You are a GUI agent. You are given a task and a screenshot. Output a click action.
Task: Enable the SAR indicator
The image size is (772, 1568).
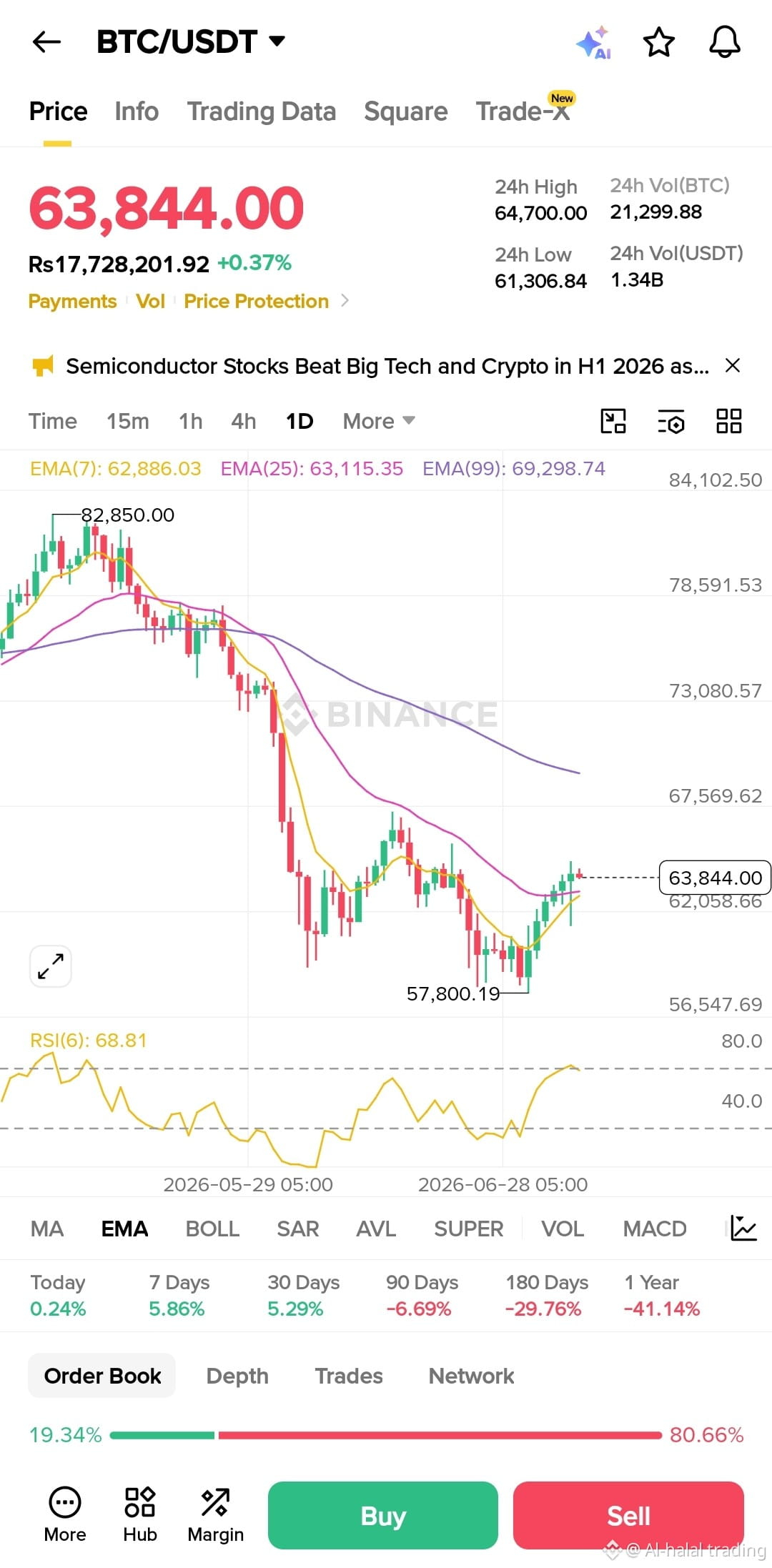(x=298, y=1229)
